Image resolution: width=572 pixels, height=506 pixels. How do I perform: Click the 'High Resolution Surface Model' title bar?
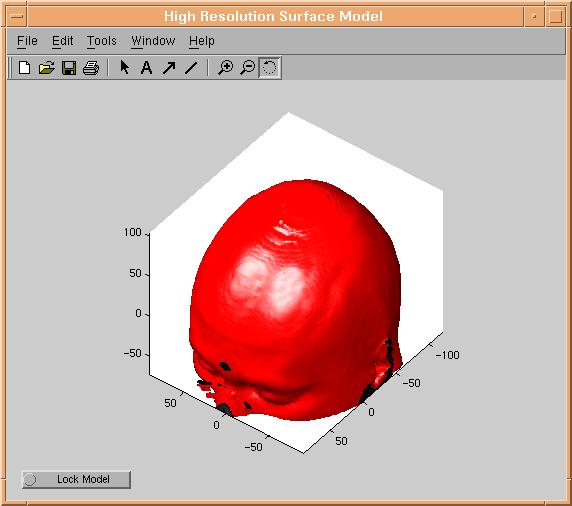click(x=274, y=16)
